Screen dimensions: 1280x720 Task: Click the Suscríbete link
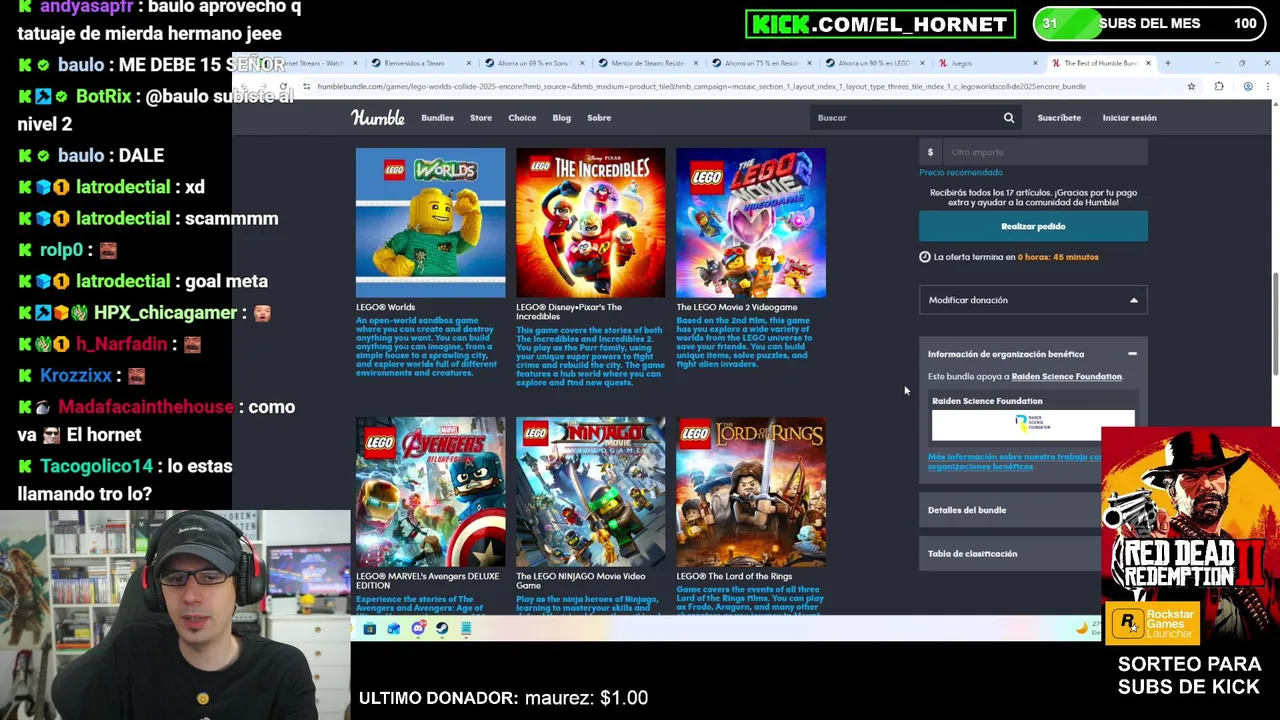1059,118
